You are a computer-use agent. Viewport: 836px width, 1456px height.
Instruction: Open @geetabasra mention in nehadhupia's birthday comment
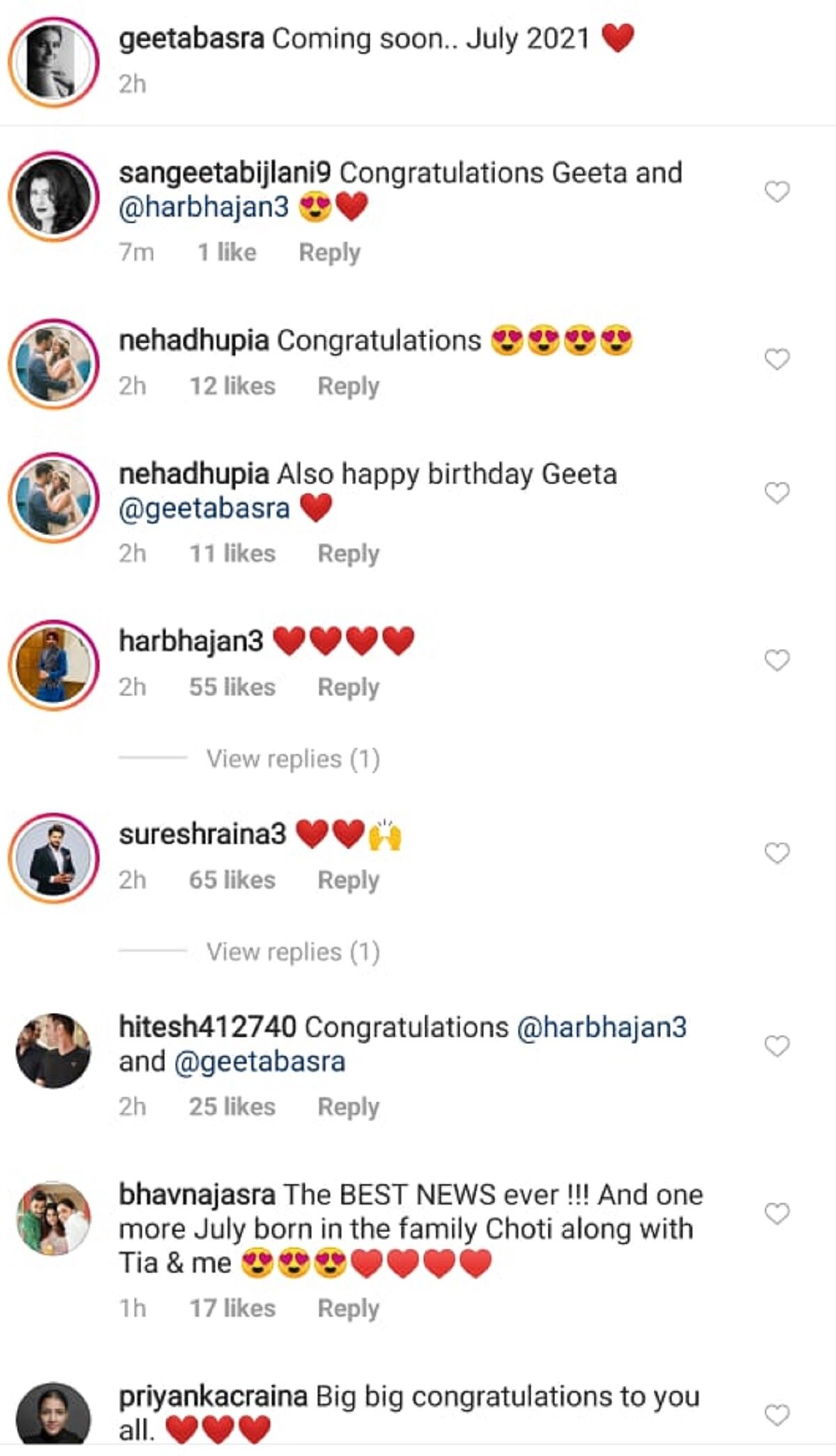point(204,509)
